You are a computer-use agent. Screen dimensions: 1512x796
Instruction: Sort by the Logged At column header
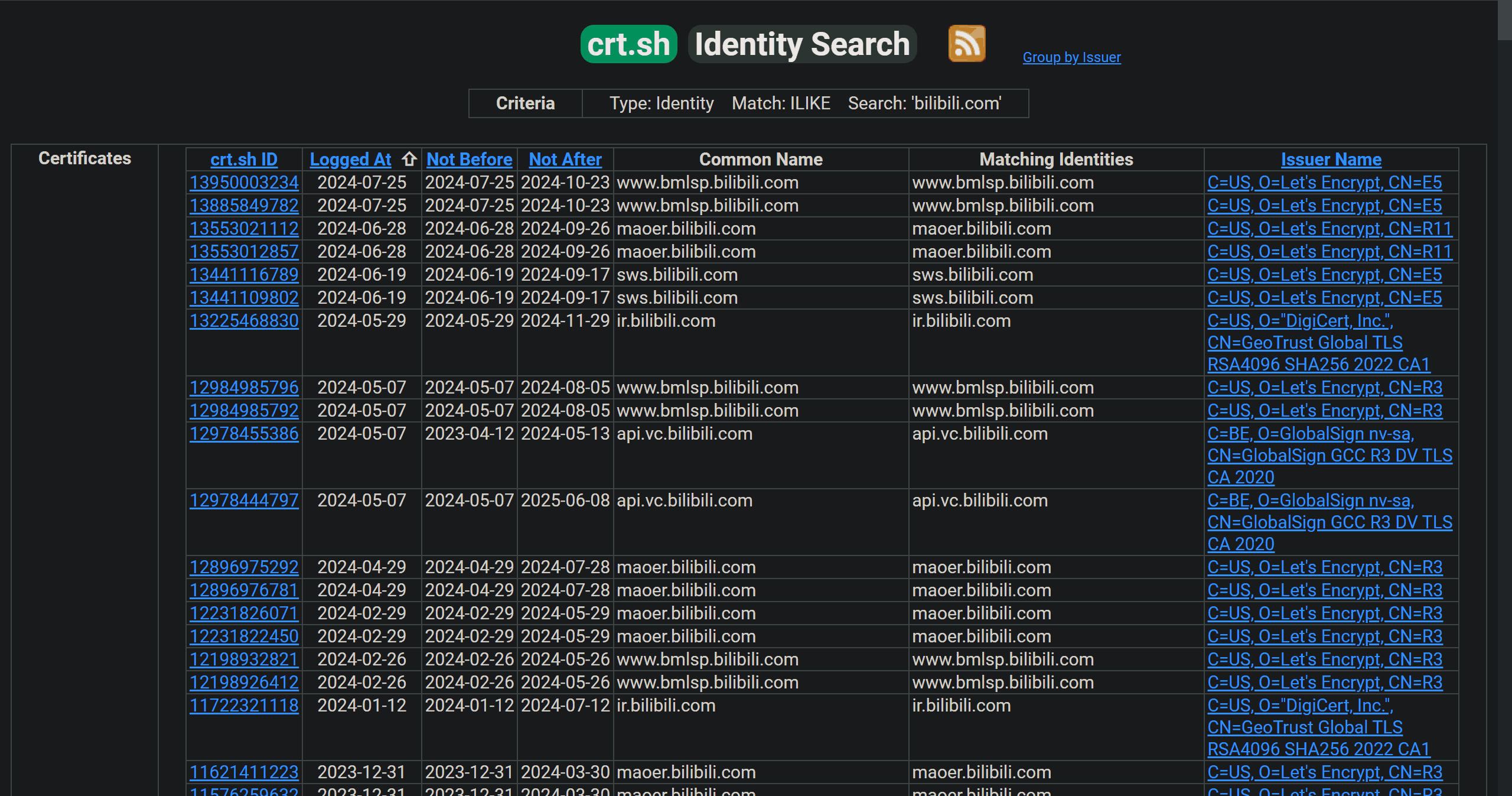[350, 160]
